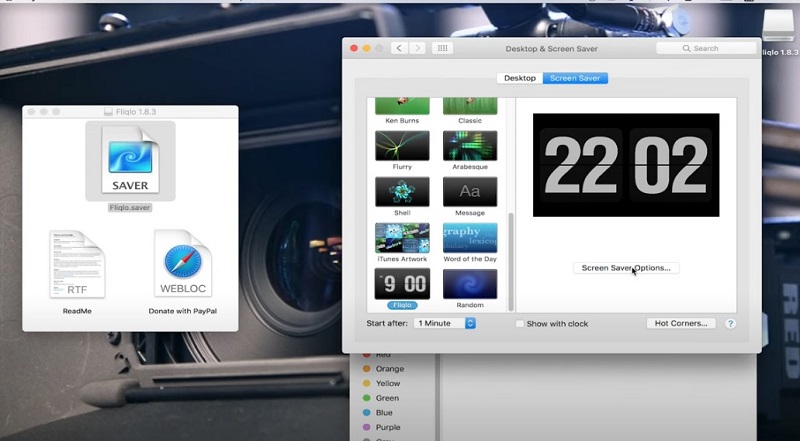Open the Hot Corners settings button

pyautogui.click(x=680, y=324)
